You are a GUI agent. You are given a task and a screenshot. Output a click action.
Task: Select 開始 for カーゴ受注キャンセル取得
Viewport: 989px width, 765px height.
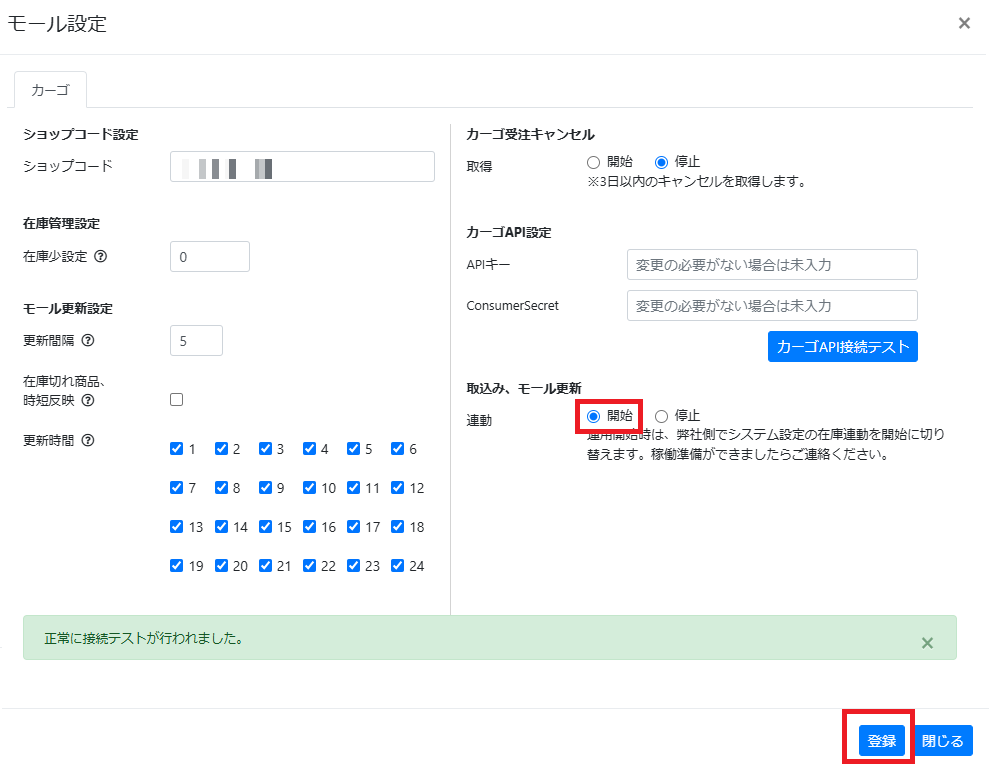[593, 163]
